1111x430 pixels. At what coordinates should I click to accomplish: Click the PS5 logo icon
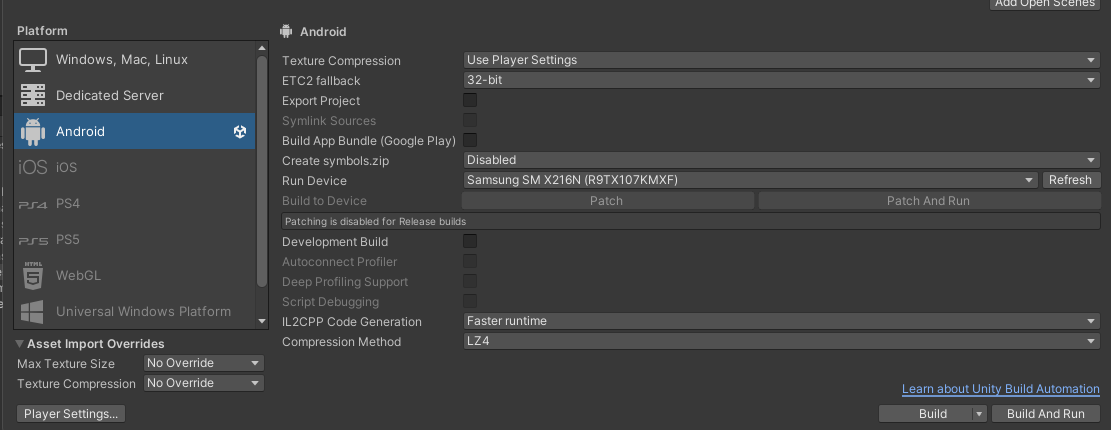click(x=33, y=240)
